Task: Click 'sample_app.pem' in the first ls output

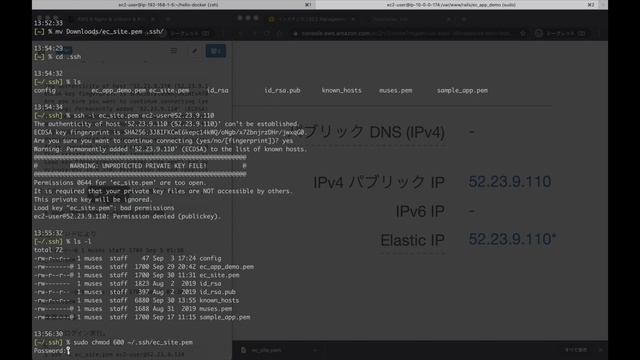Action: point(462,91)
